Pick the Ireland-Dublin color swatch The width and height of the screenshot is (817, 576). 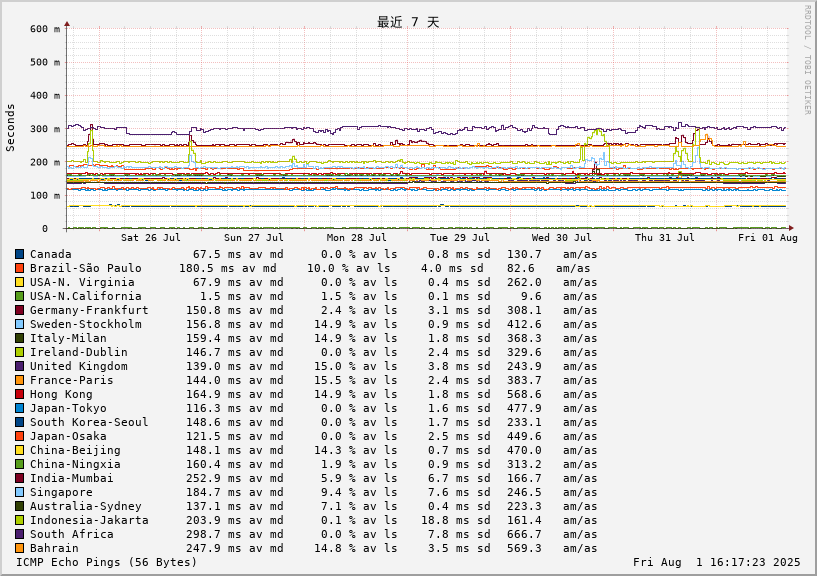click(x=20, y=352)
